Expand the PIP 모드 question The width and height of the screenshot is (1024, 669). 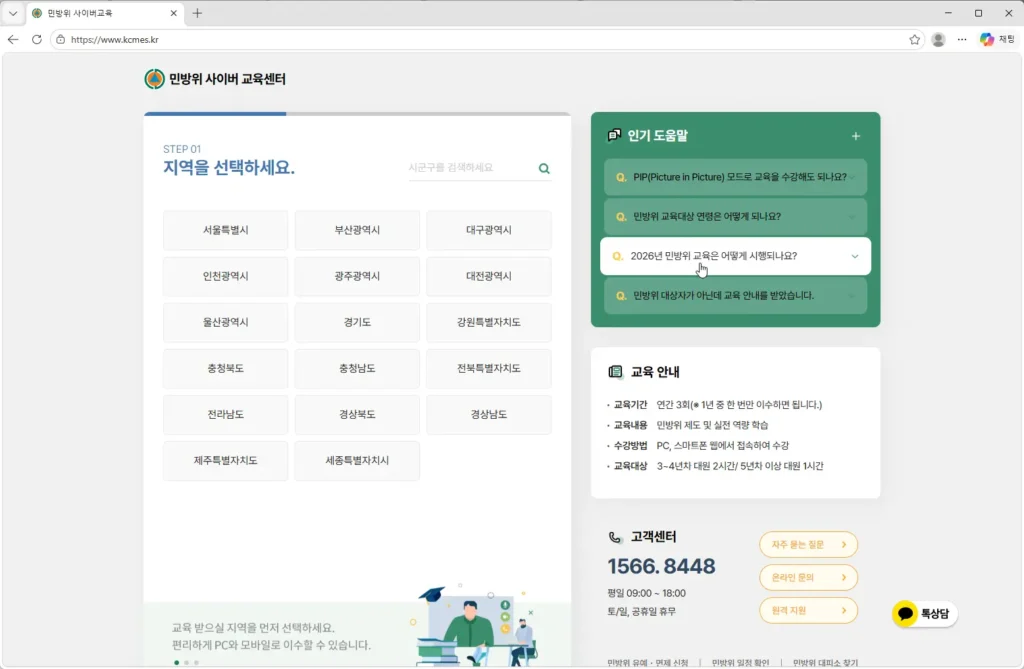[x=735, y=177]
